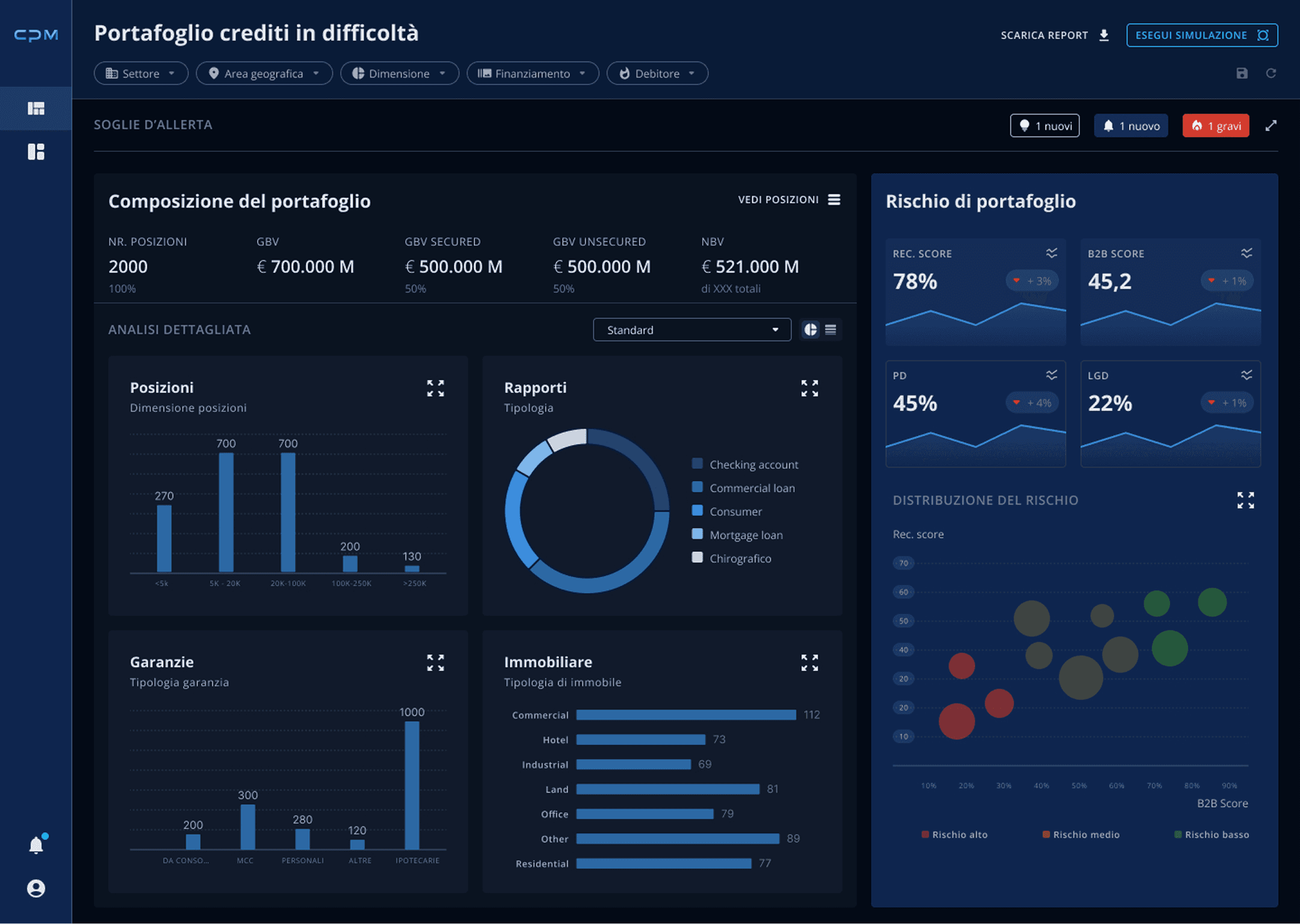1300x924 pixels.
Task: Open trend options on PD card
Action: coord(1051,375)
